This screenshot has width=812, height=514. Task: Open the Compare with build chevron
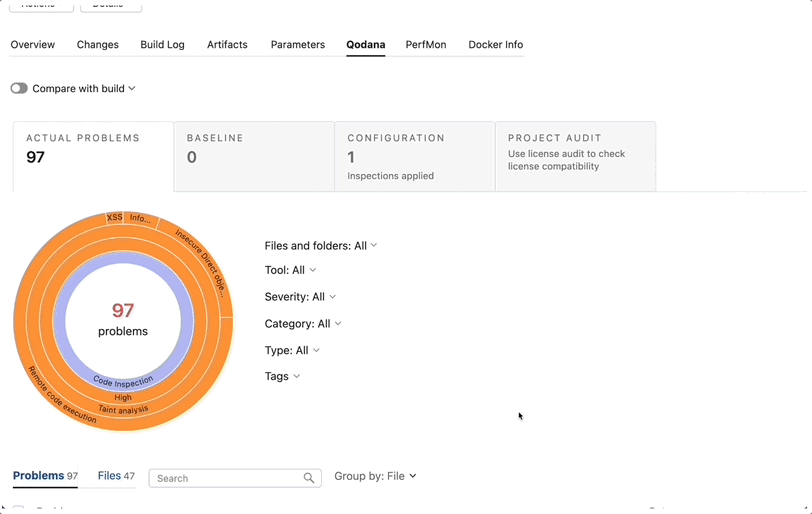[132, 89]
